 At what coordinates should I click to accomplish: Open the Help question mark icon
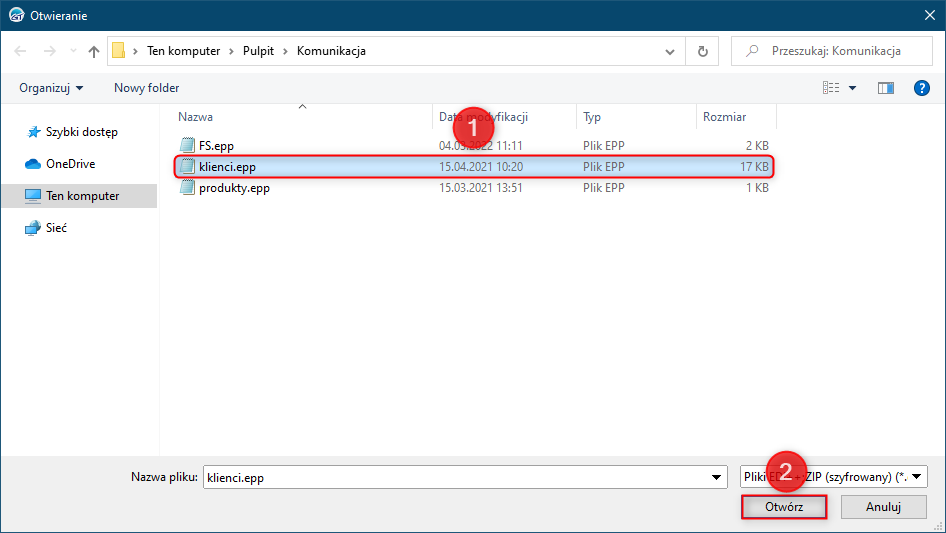[x=922, y=88]
